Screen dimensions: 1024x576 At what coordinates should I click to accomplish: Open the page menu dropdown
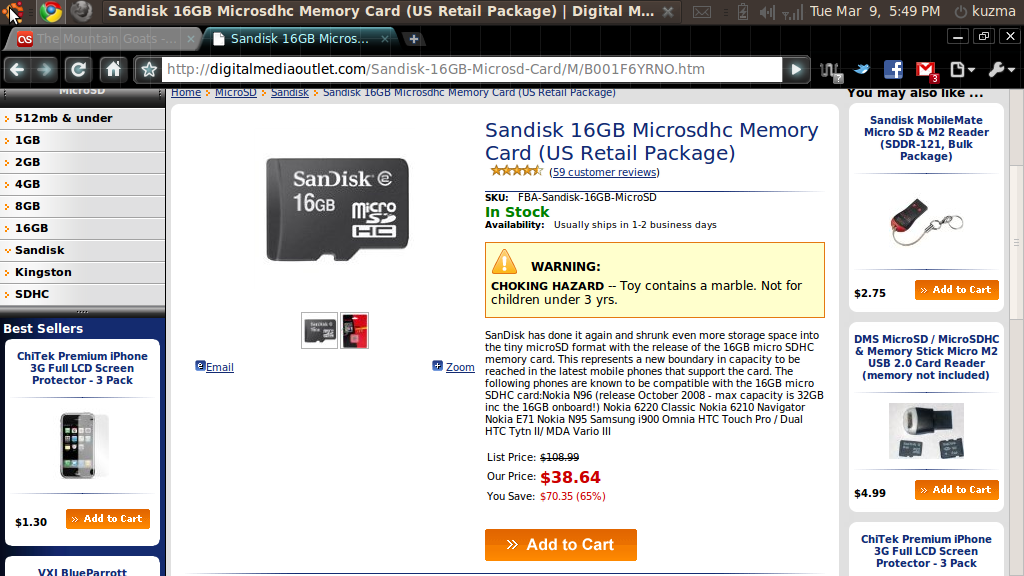(962, 70)
